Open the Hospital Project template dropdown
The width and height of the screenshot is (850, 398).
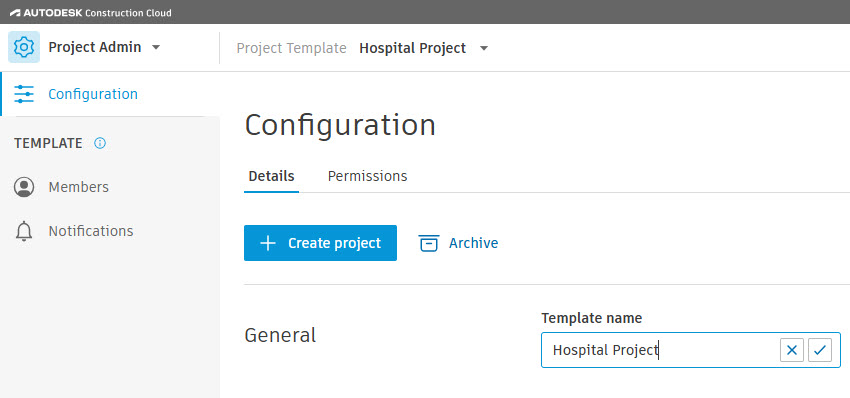click(x=484, y=48)
